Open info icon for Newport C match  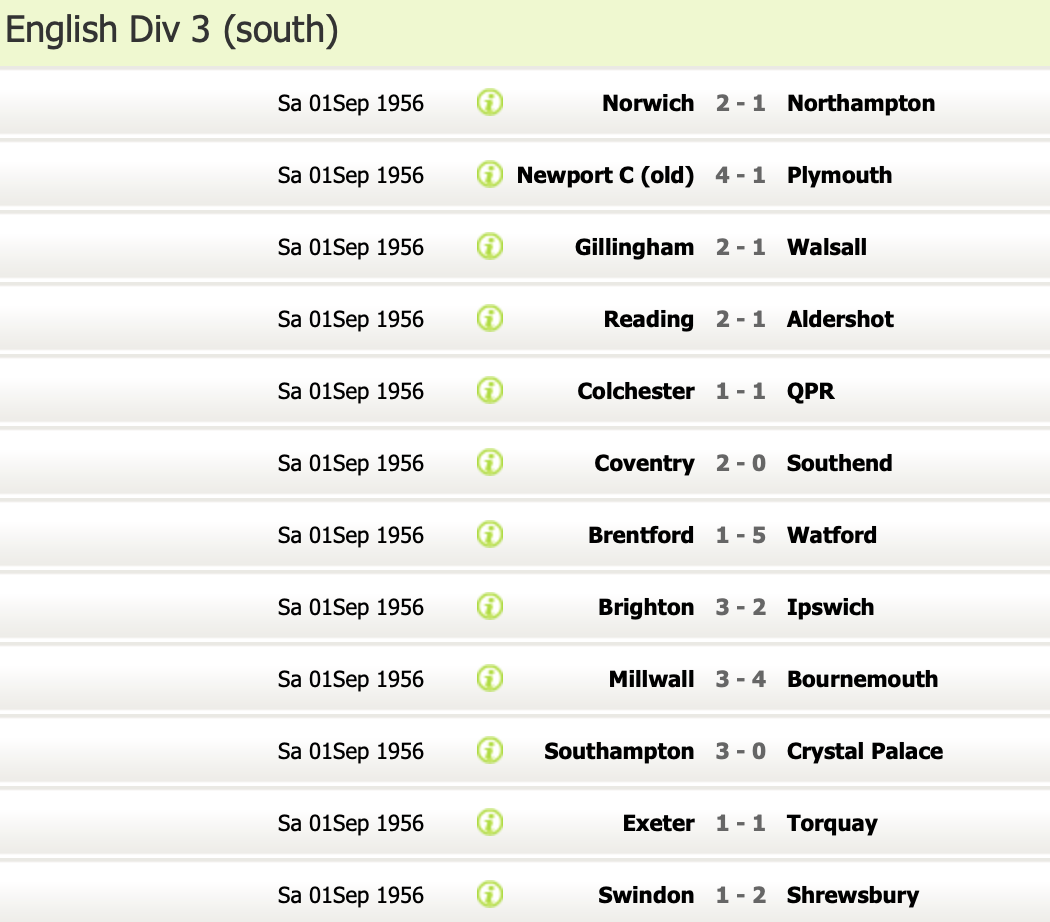click(490, 175)
